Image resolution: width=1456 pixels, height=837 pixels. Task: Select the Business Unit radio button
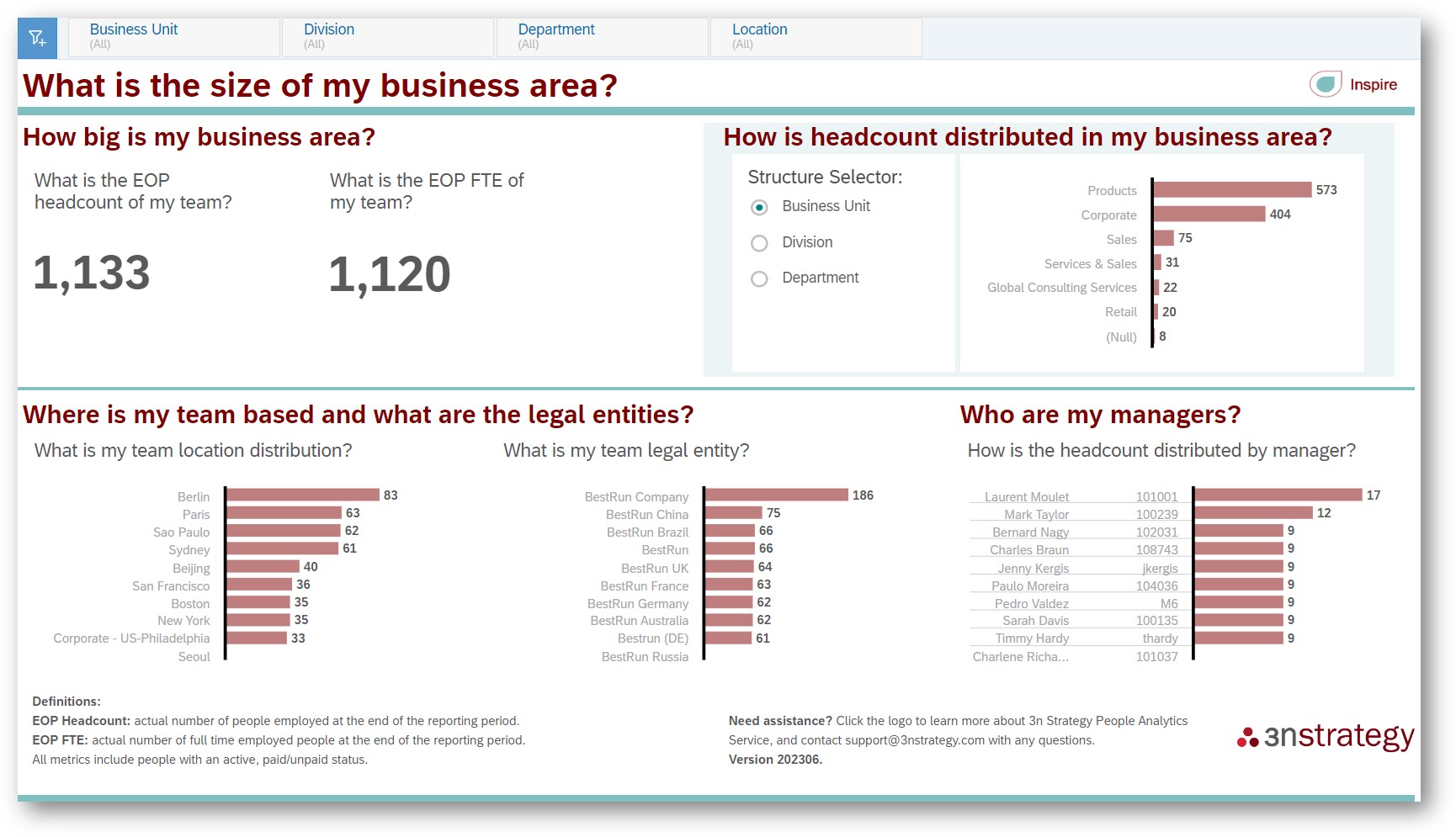pyautogui.click(x=759, y=206)
